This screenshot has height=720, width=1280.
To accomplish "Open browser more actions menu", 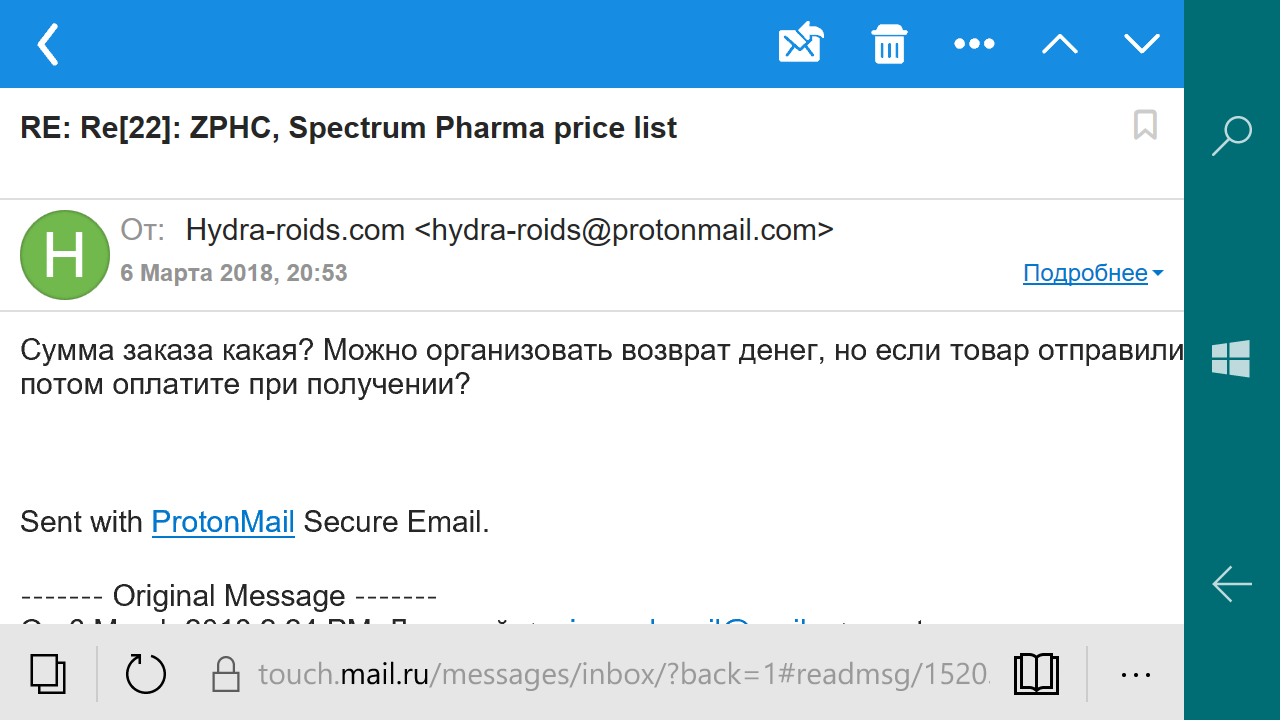I will [1136, 675].
